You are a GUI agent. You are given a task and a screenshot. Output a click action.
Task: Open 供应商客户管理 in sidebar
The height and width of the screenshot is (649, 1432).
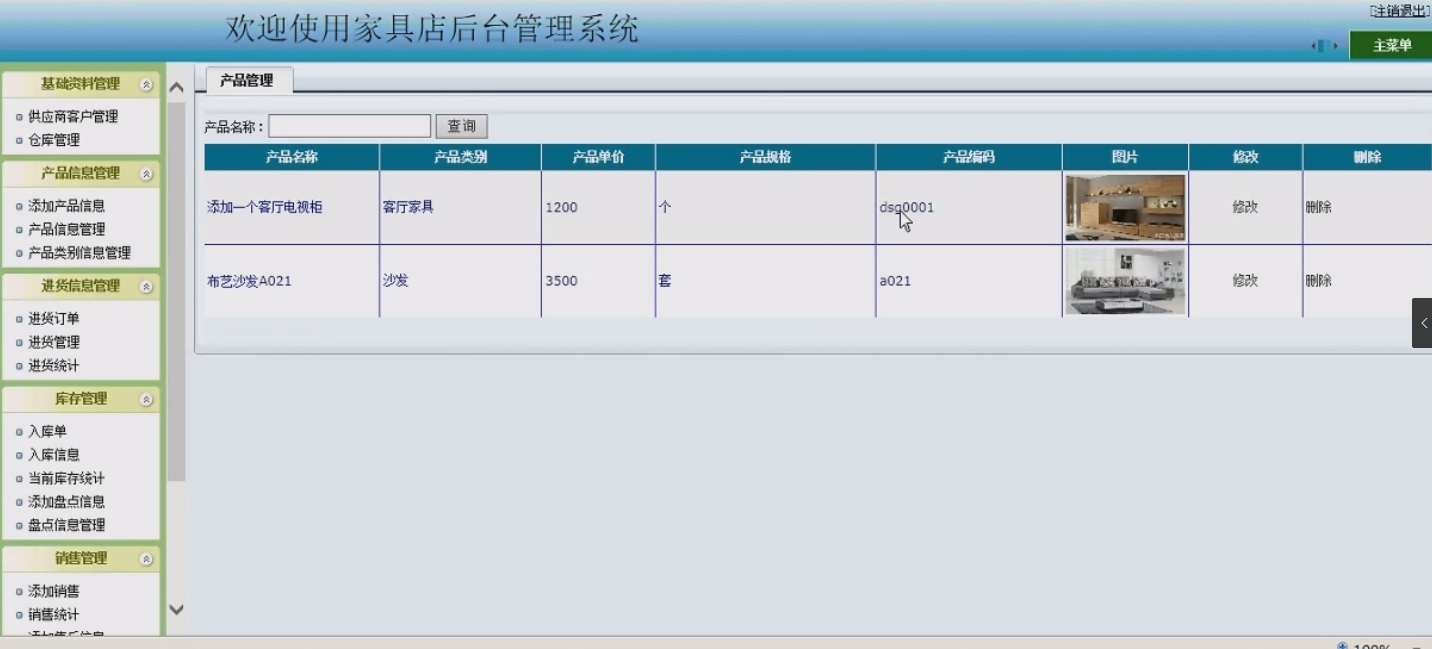(72, 117)
